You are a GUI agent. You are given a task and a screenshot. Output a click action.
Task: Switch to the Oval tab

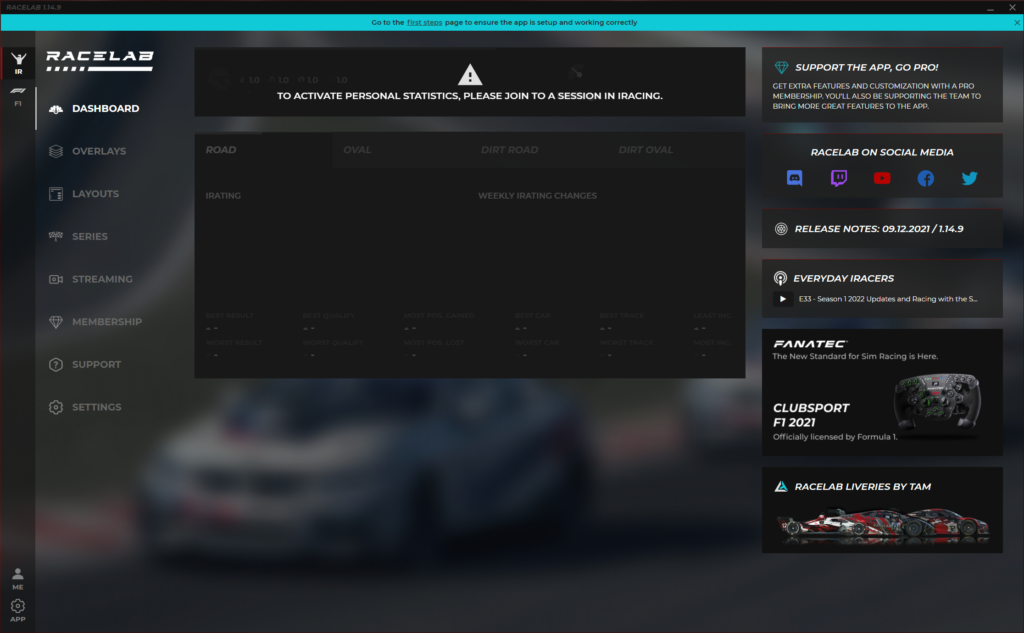(x=401, y=150)
